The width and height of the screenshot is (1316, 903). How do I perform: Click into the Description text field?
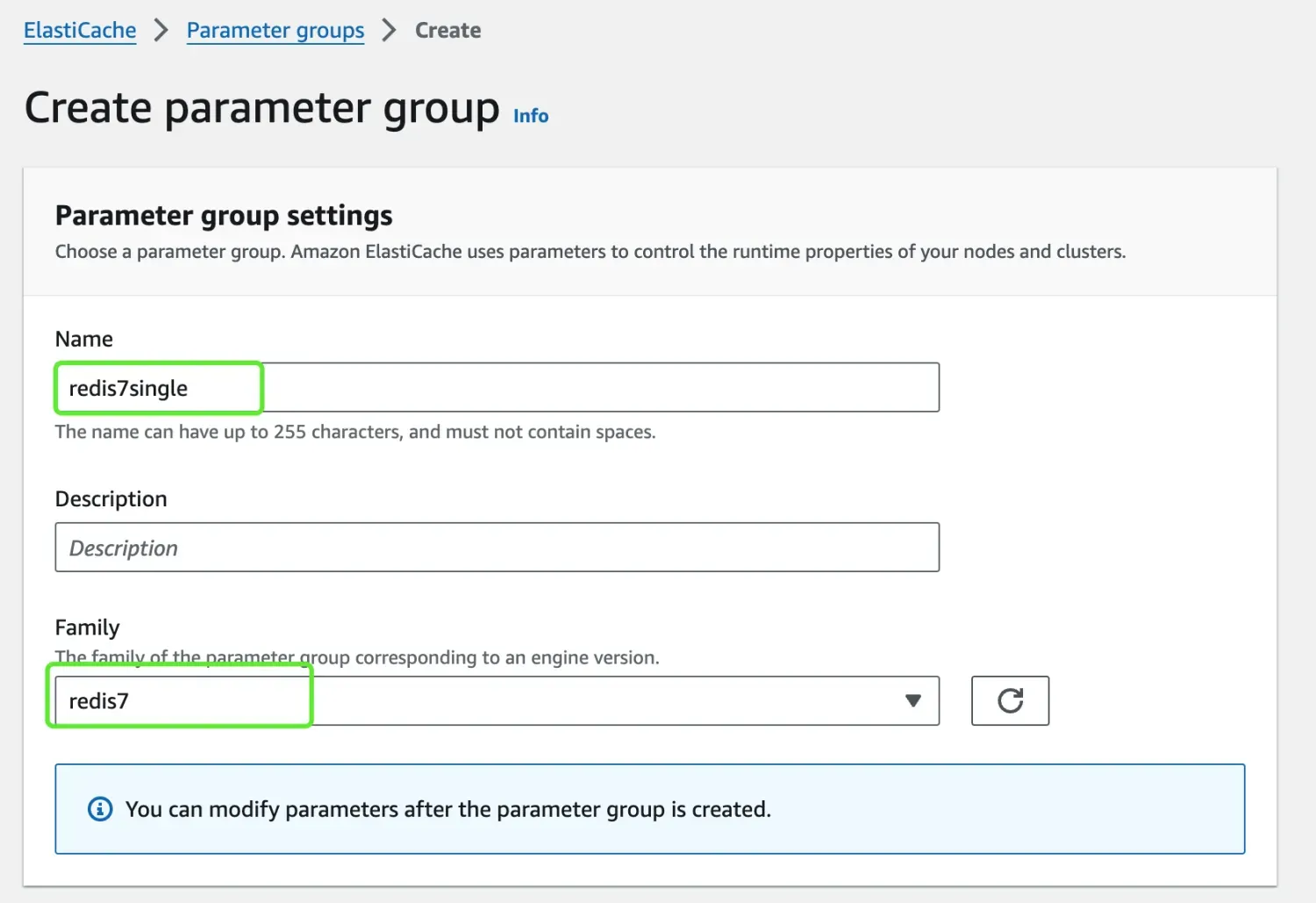[x=497, y=548]
